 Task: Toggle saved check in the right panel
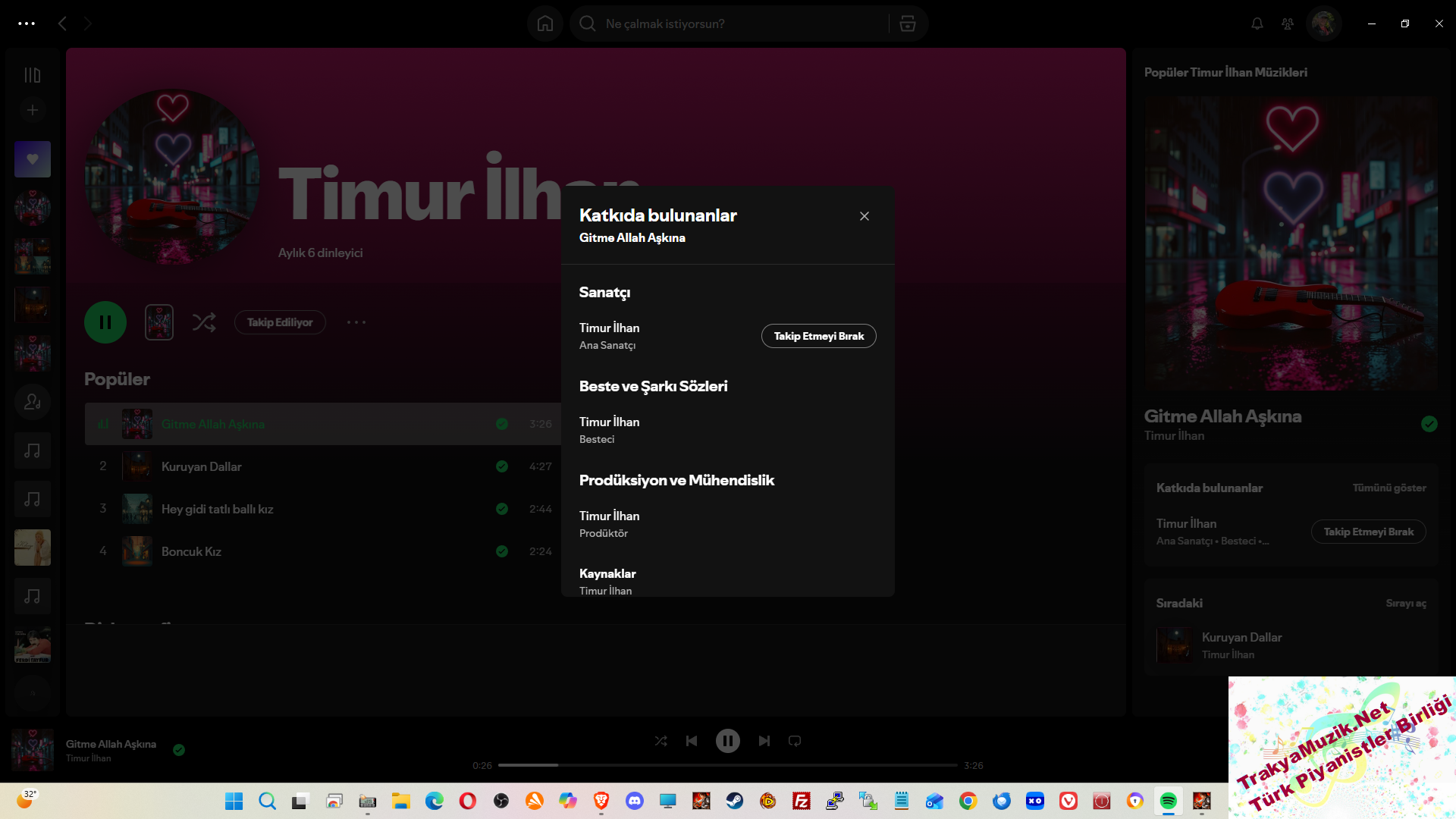tap(1429, 424)
